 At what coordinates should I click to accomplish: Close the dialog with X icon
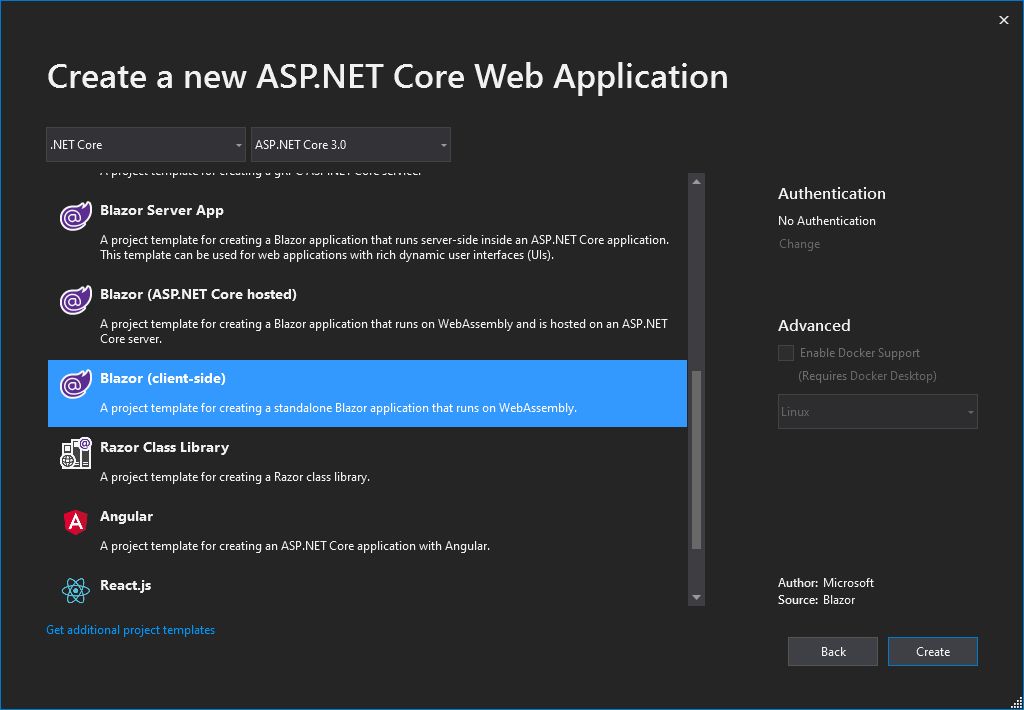tap(1004, 20)
